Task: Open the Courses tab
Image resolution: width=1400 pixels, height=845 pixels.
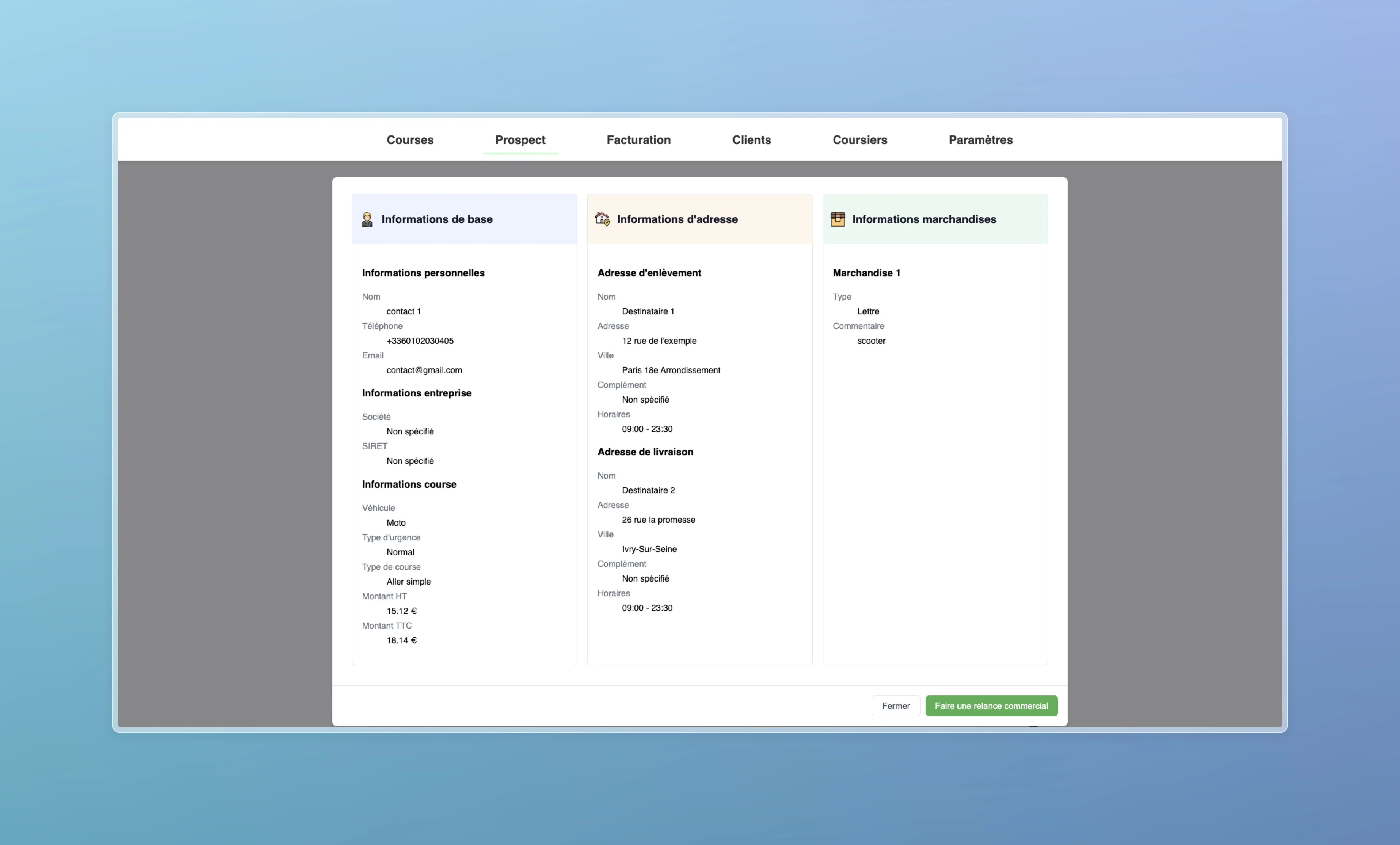Action: (x=410, y=140)
